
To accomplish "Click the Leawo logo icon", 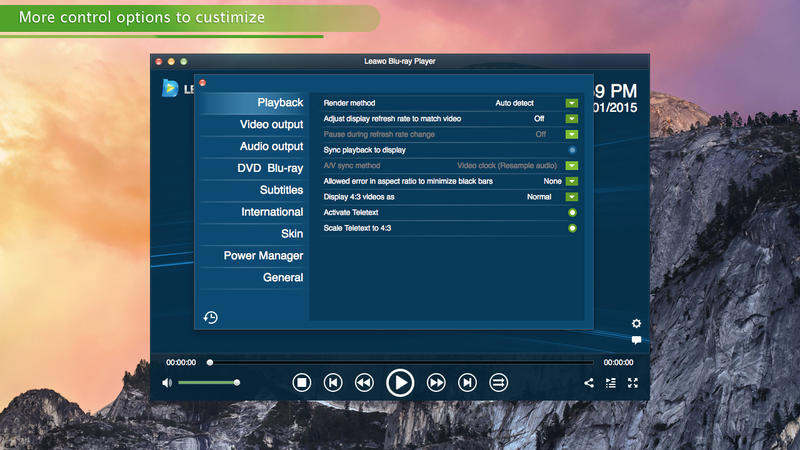I will point(170,88).
